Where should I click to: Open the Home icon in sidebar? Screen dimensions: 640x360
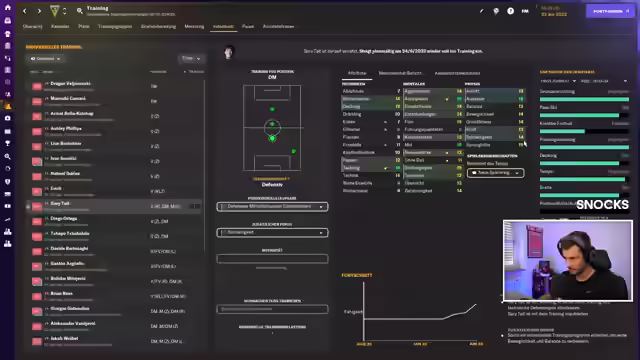(x=7, y=7)
